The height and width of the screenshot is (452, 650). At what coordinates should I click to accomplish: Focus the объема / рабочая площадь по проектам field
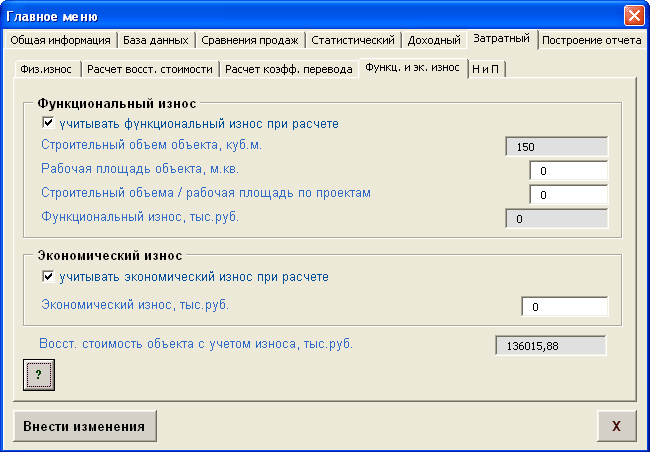(569, 195)
